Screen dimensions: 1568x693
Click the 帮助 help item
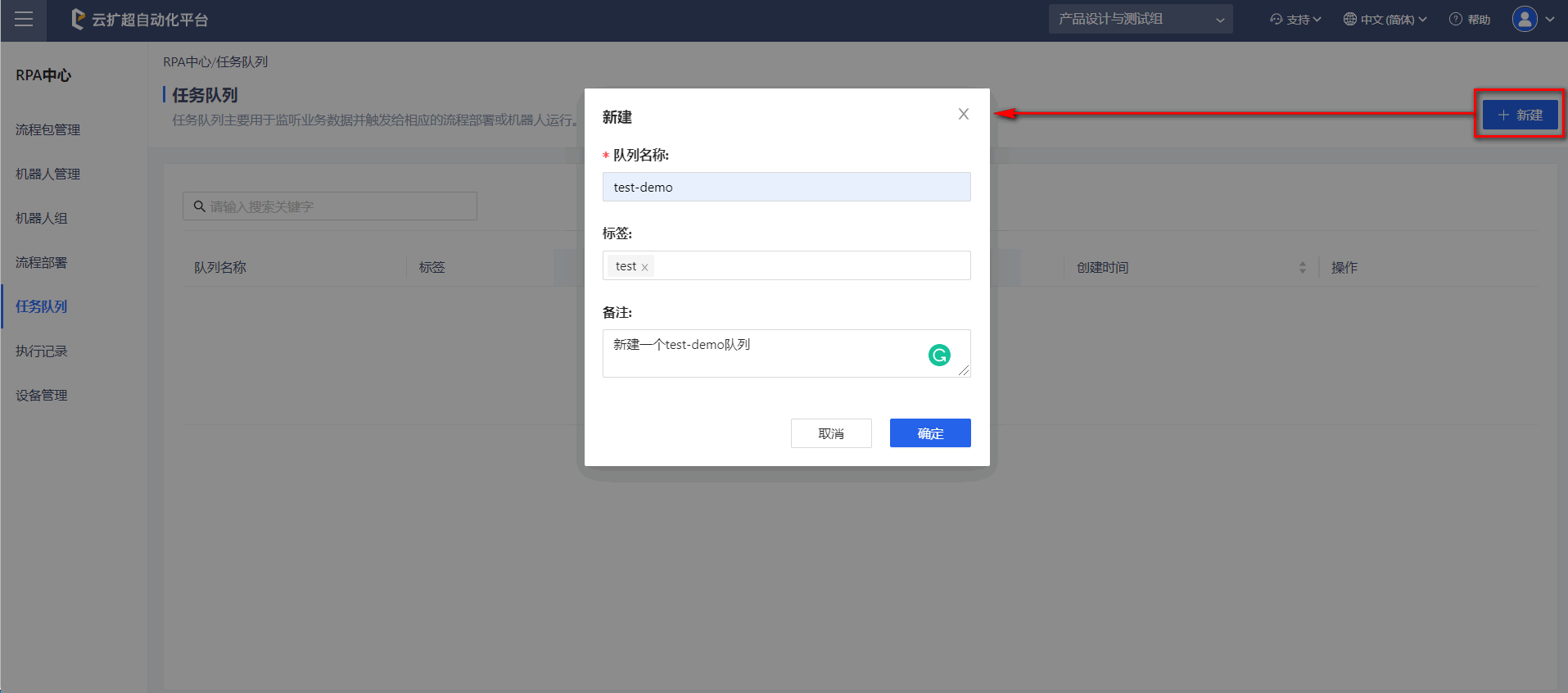point(1470,19)
